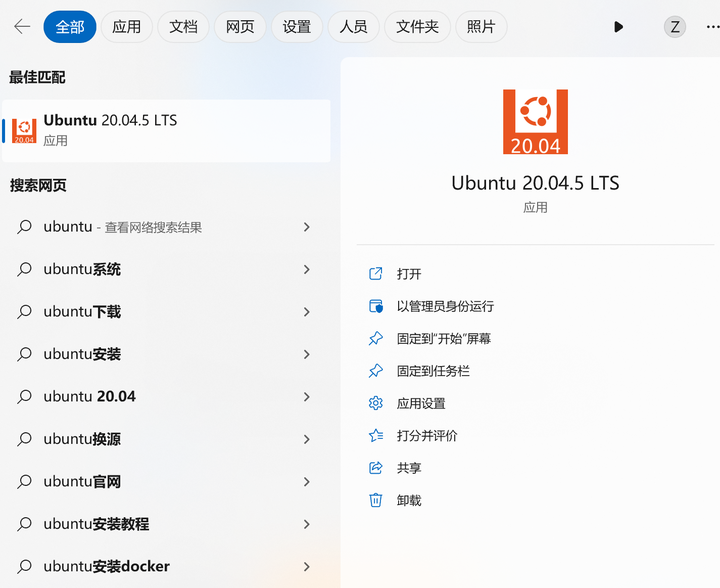Choose 以管理员身份运行
The image size is (720, 588).
pos(445,307)
